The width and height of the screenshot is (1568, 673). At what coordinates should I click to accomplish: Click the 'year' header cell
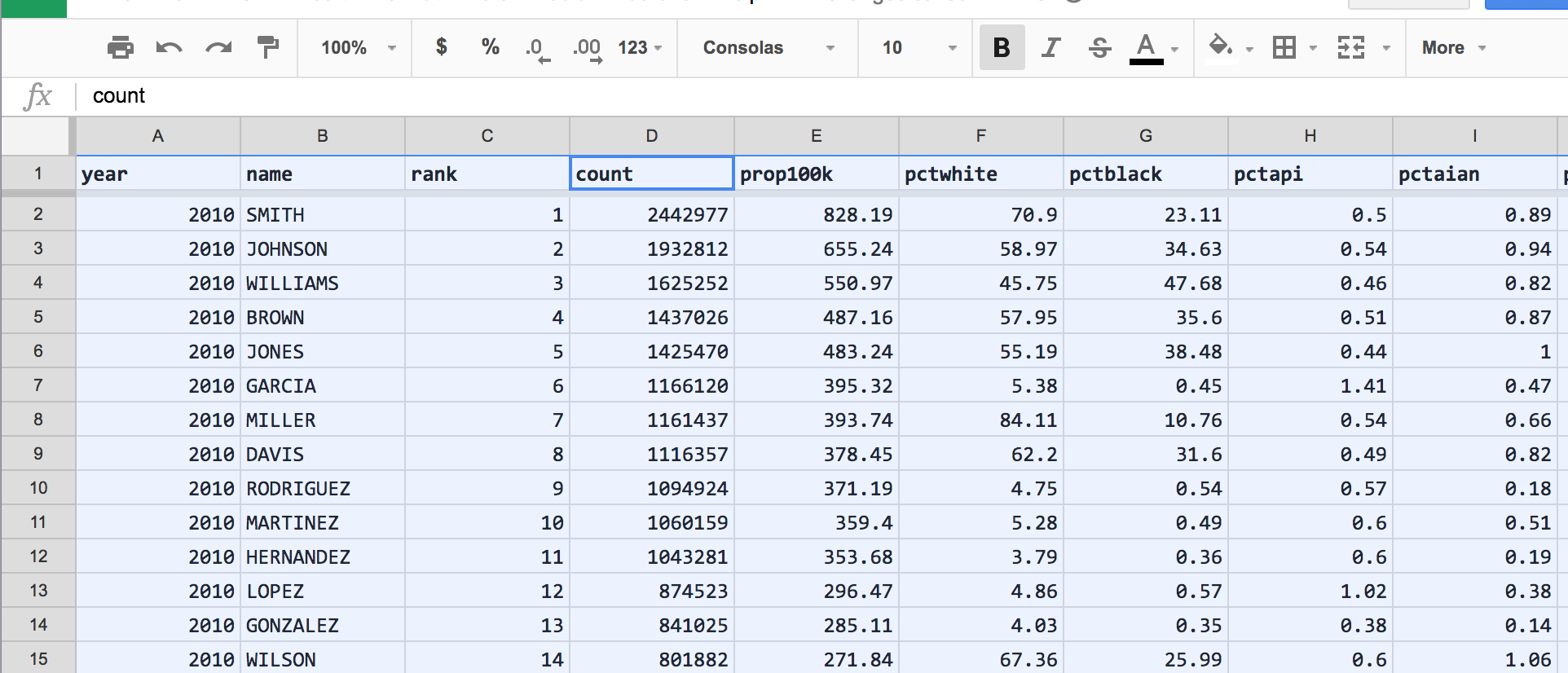click(158, 174)
